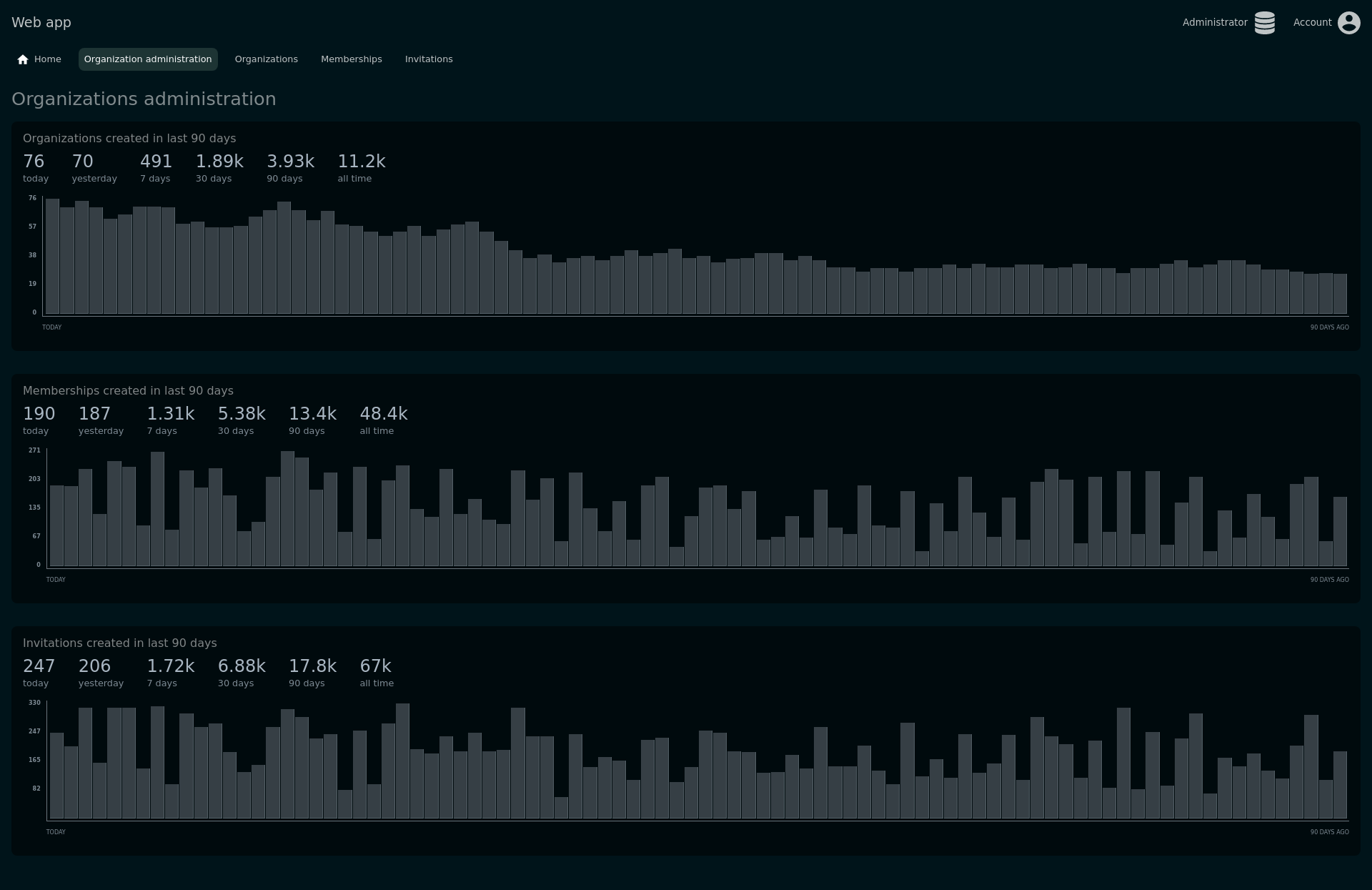Click the Account user avatar icon
Screen dimensions: 1372x890
(x=1348, y=23)
